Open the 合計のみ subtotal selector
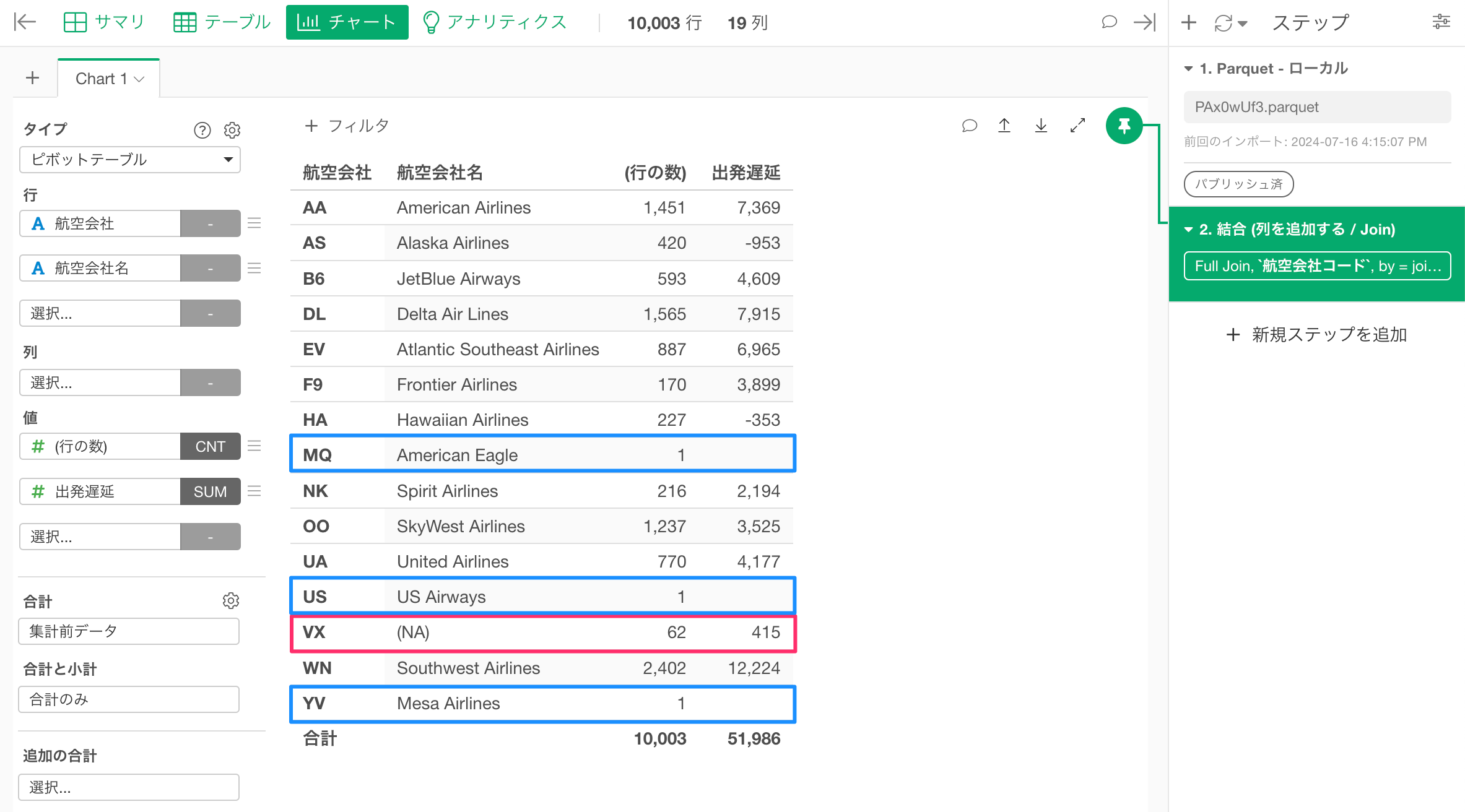The image size is (1465, 812). [129, 699]
